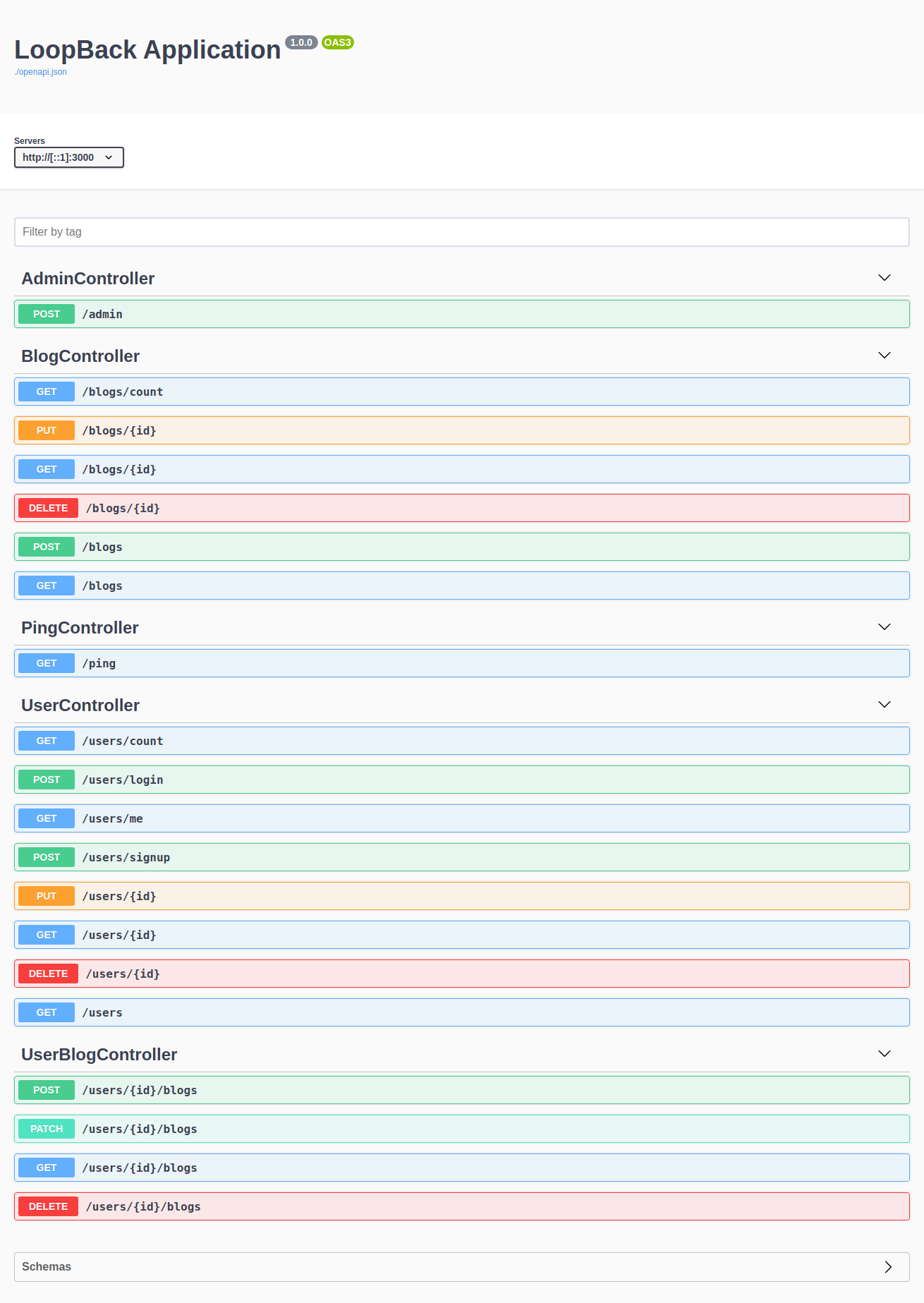This screenshot has width=924, height=1303.
Task: Collapse AdminController section chevron
Action: [885, 278]
